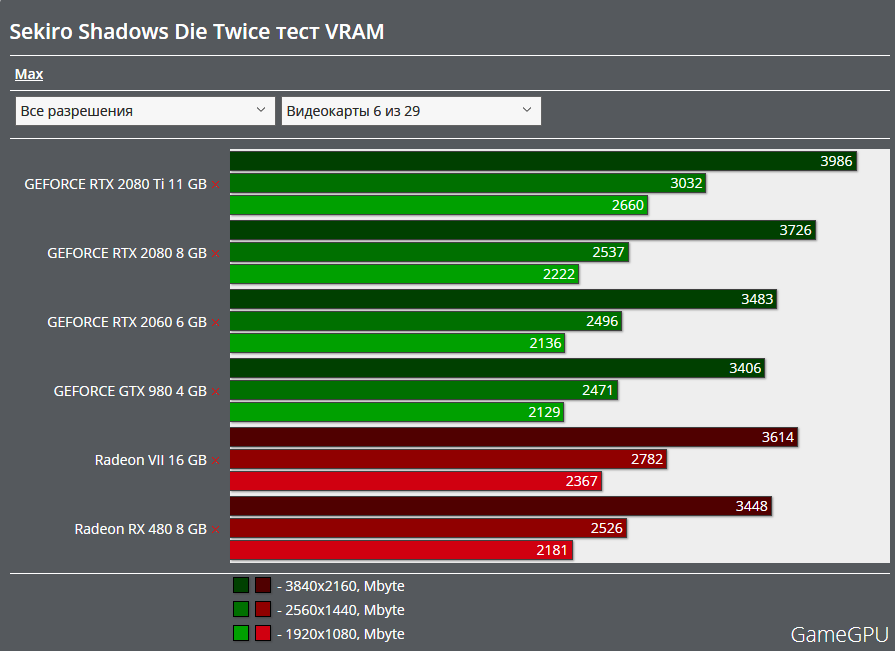This screenshot has height=651, width=895.
Task: Click dark green 3840x2160 legend swatch
Action: (241, 586)
